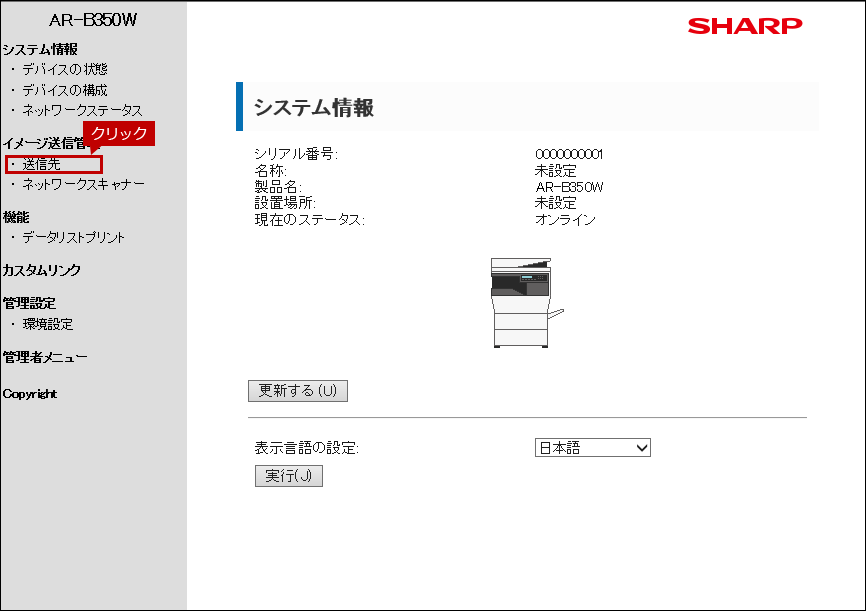Open the 表示言語 dropdown showing 日本語
866x611 pixels.
point(593,447)
